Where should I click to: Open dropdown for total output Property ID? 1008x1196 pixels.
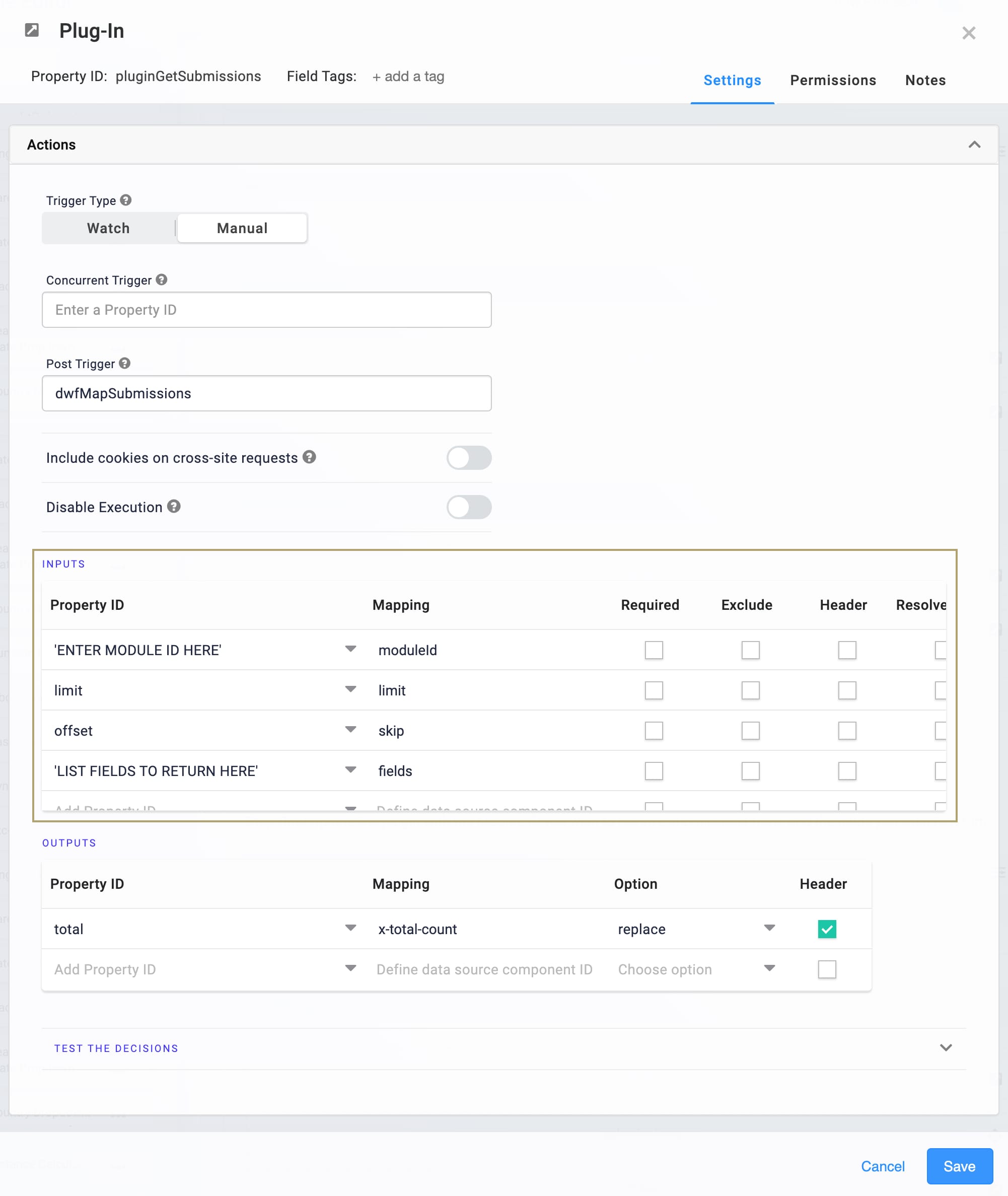[351, 928]
